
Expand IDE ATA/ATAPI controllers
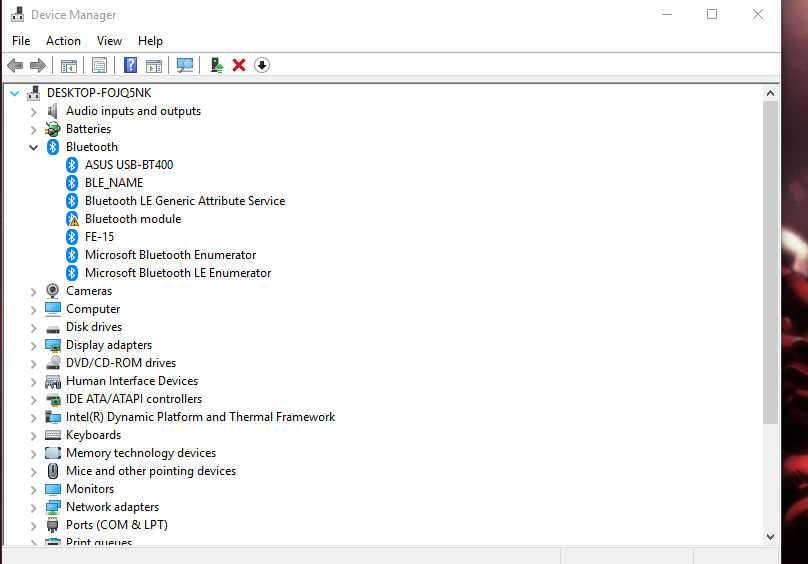tap(33, 400)
